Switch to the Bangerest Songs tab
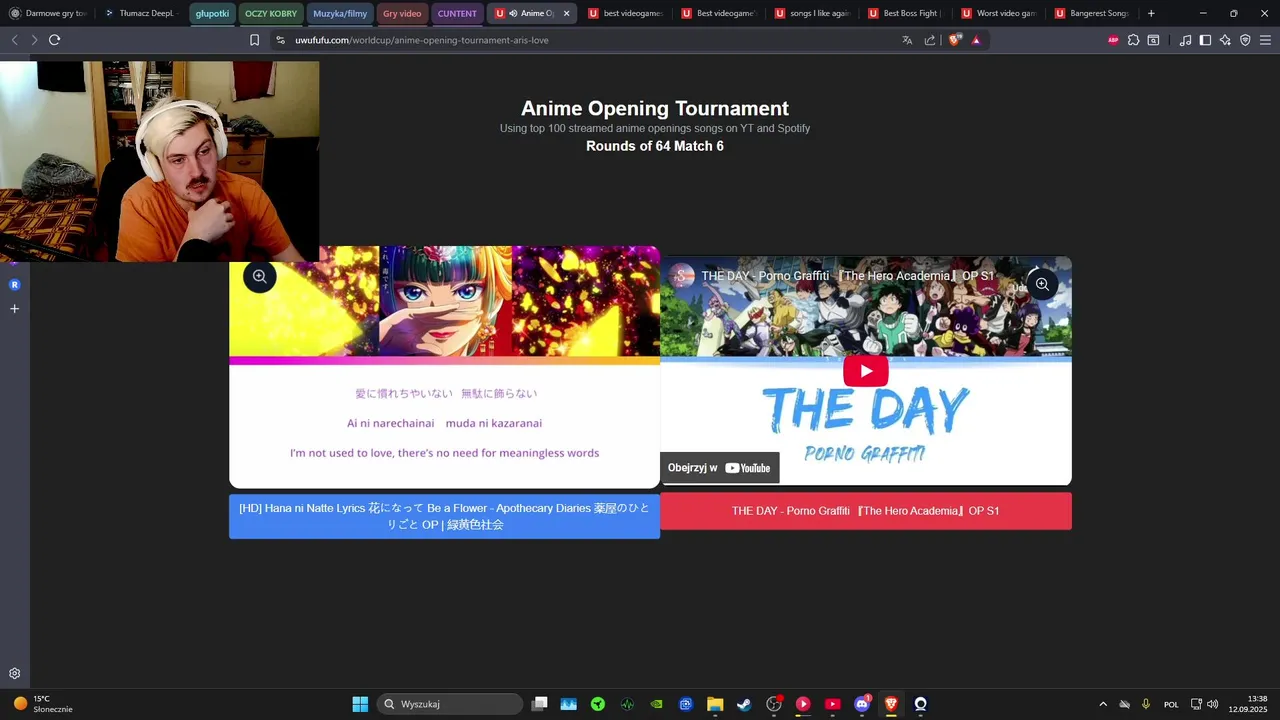Image resolution: width=1280 pixels, height=720 pixels. [1091, 13]
